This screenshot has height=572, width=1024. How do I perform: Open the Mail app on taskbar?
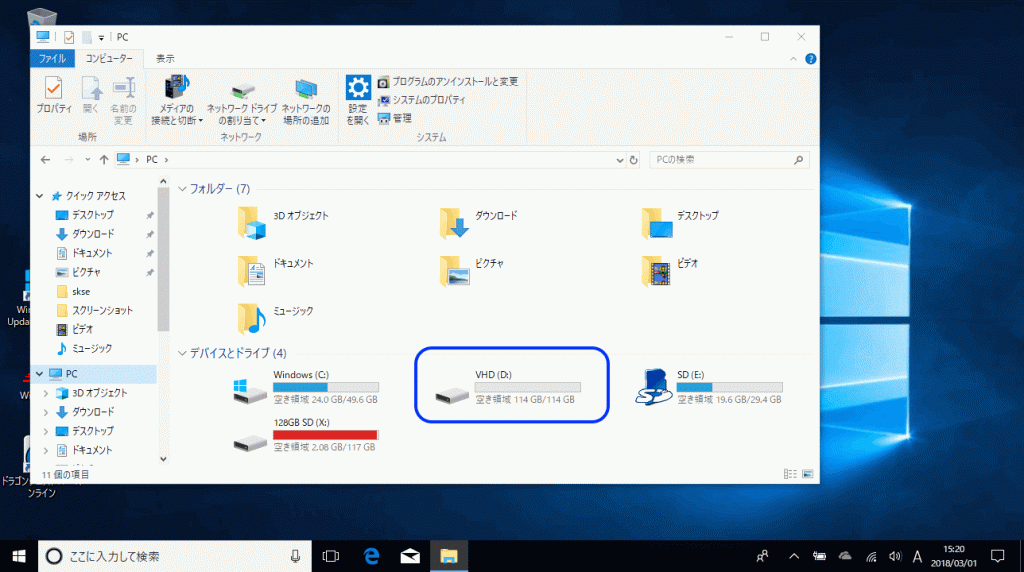(x=410, y=556)
